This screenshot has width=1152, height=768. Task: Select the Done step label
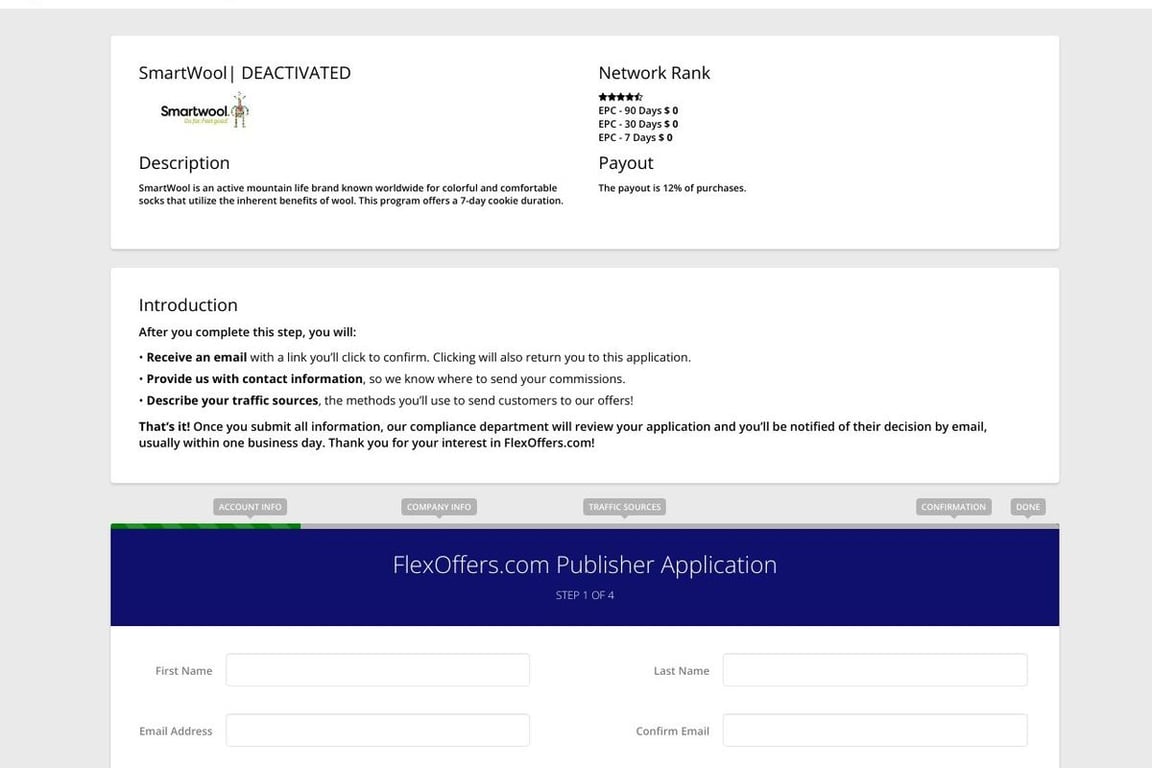click(1028, 506)
